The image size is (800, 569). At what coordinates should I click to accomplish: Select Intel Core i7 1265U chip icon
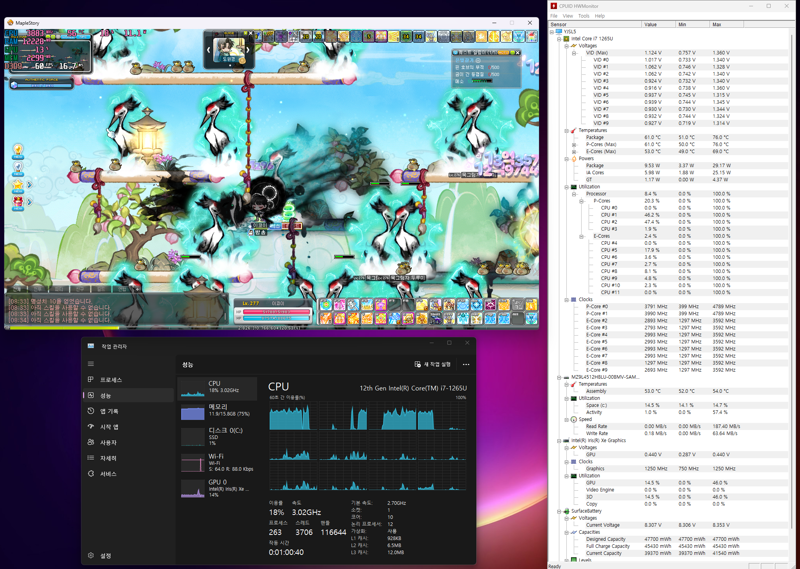566,39
